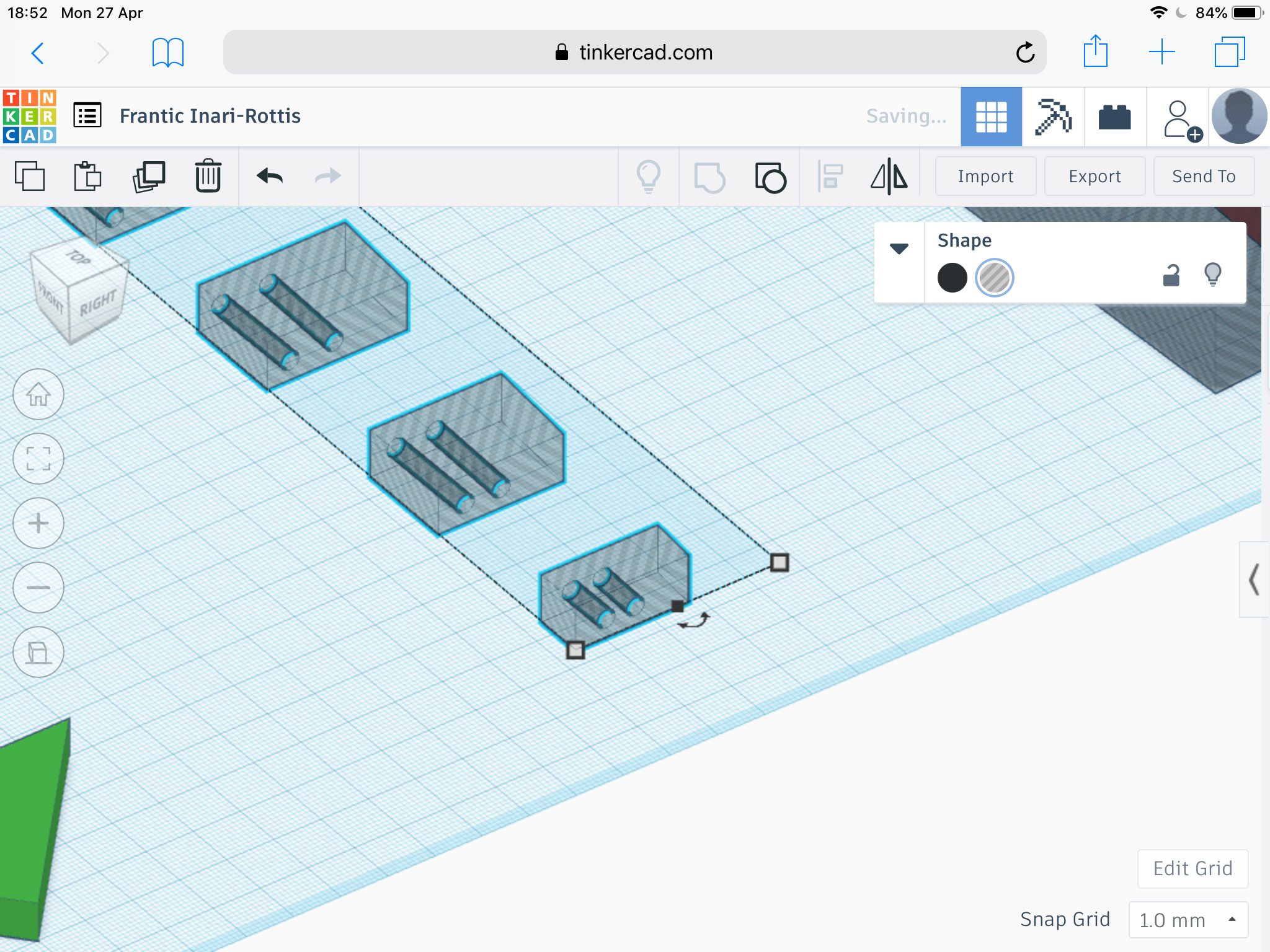
Task: Undo the last action
Action: click(270, 176)
